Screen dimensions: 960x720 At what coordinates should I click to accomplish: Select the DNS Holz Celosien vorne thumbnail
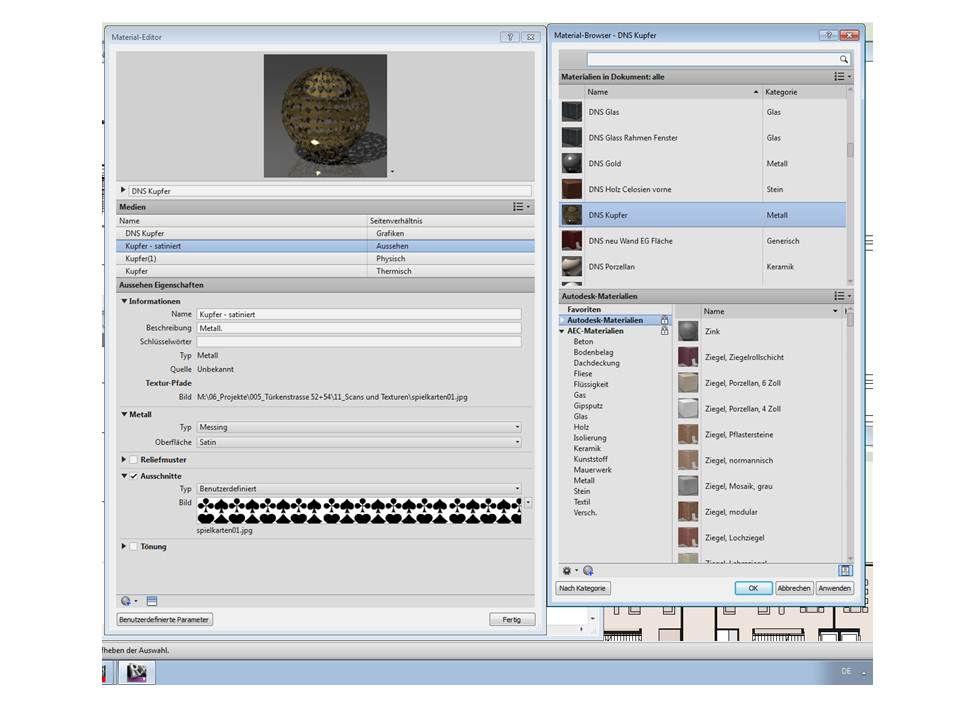572,189
